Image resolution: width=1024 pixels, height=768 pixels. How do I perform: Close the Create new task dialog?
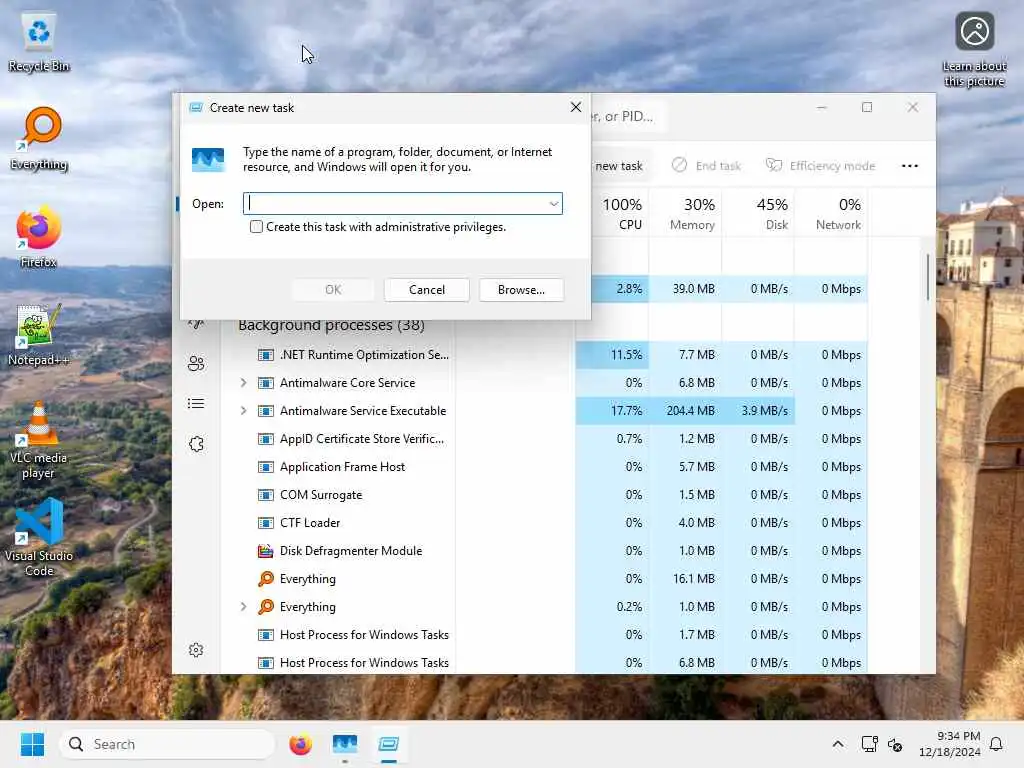pyautogui.click(x=575, y=107)
